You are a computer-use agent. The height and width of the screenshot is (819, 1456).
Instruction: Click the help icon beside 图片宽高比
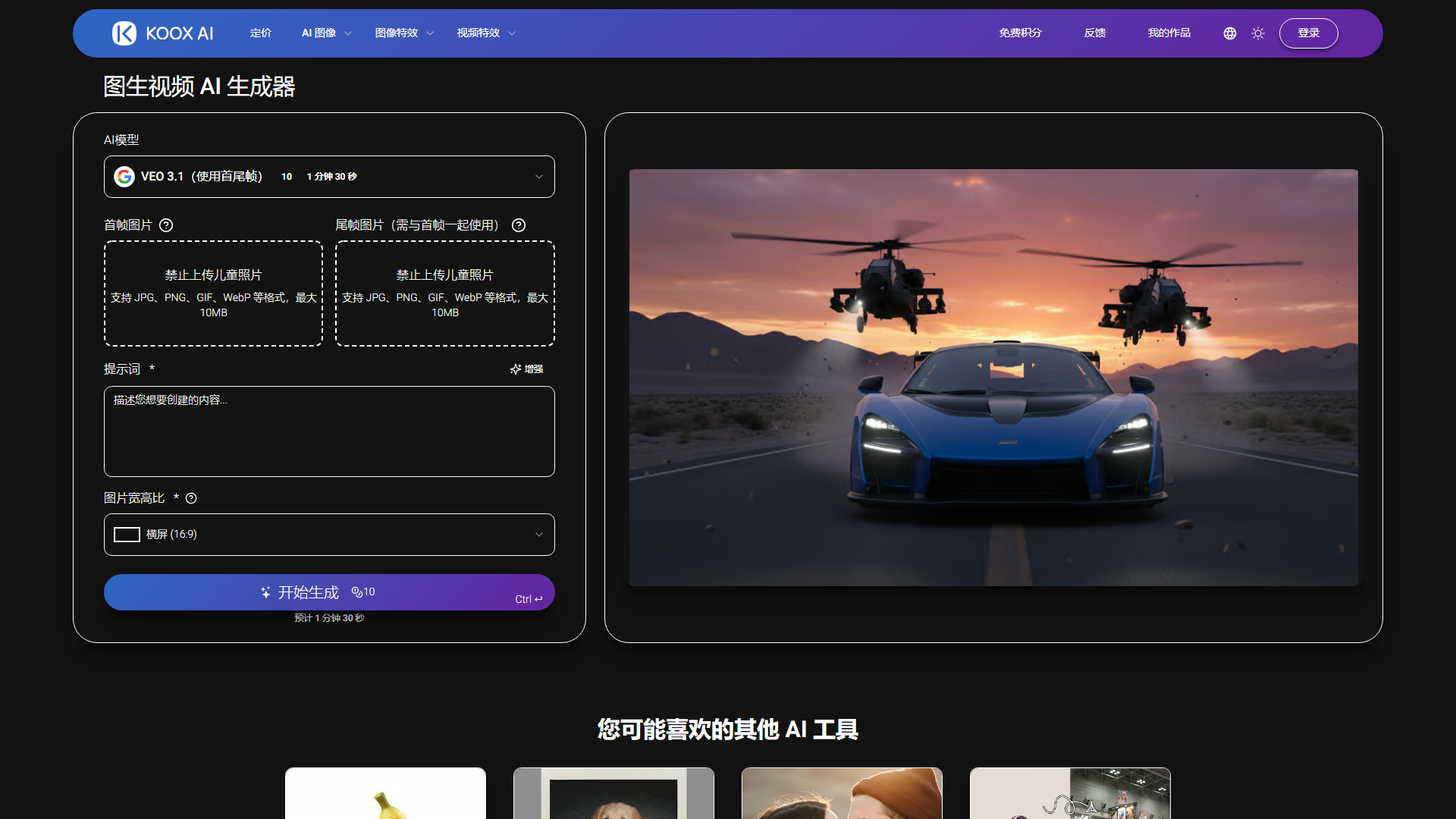(190, 498)
